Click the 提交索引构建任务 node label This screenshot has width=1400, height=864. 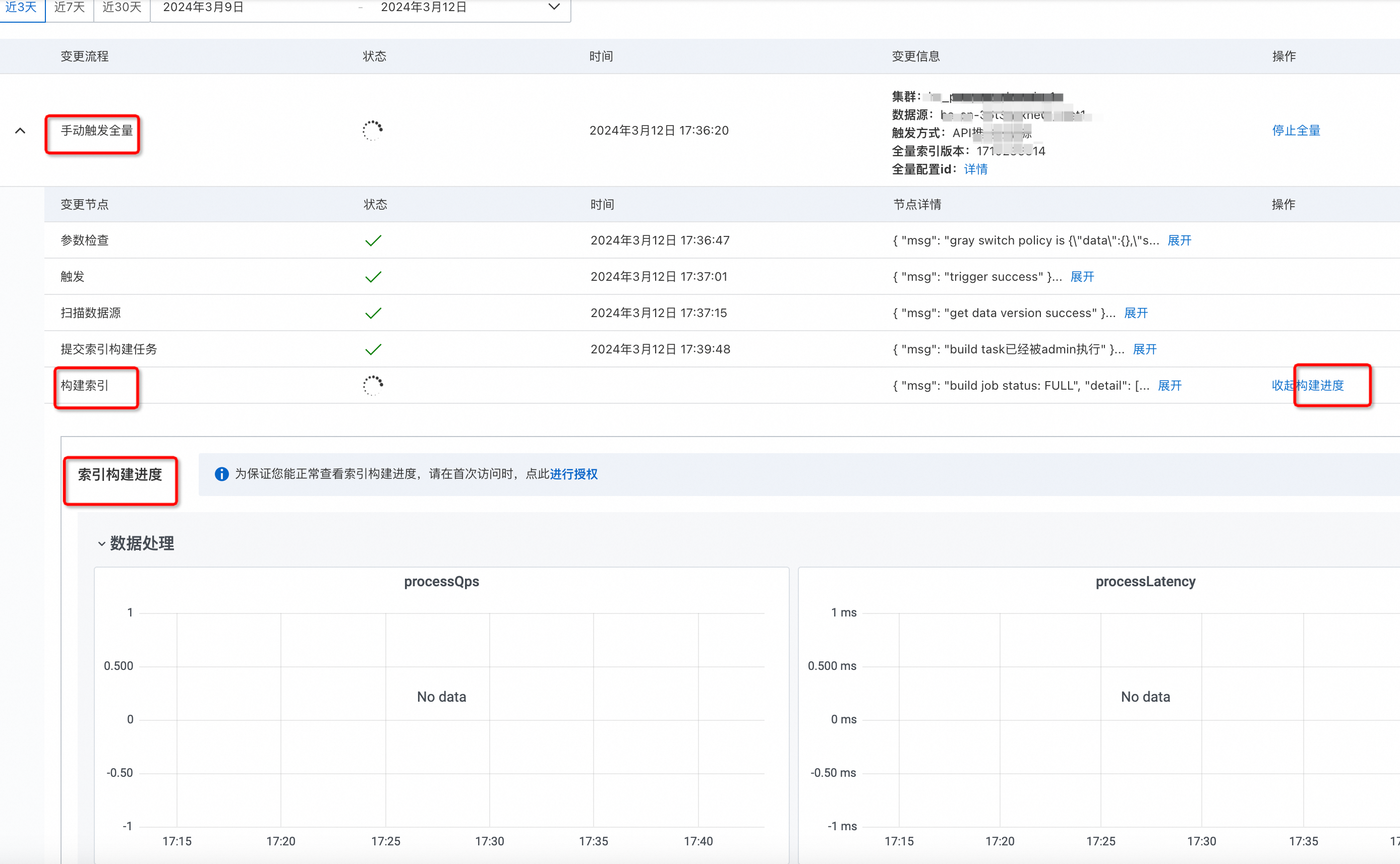(x=108, y=350)
